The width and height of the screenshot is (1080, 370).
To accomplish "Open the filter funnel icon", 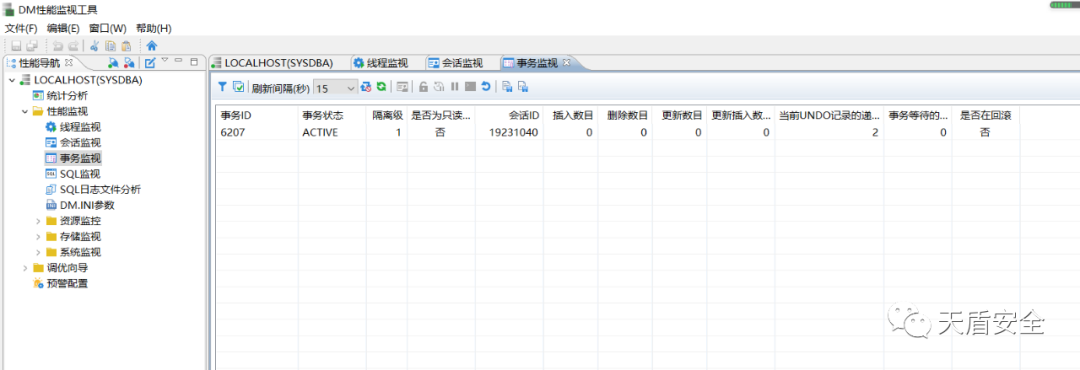I will [x=223, y=87].
